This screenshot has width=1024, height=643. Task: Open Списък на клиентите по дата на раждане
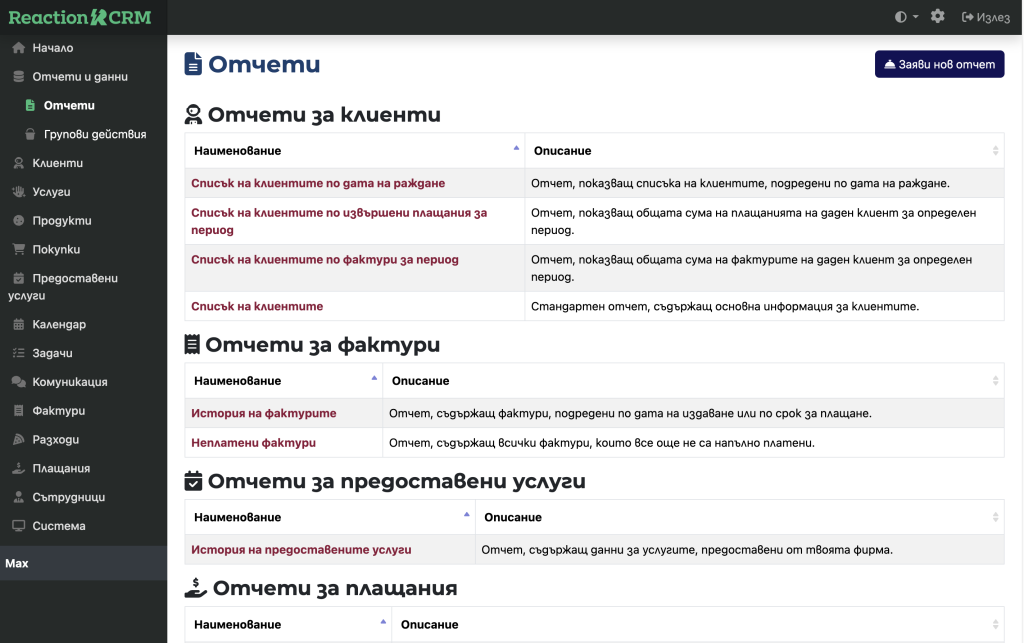tap(317, 184)
